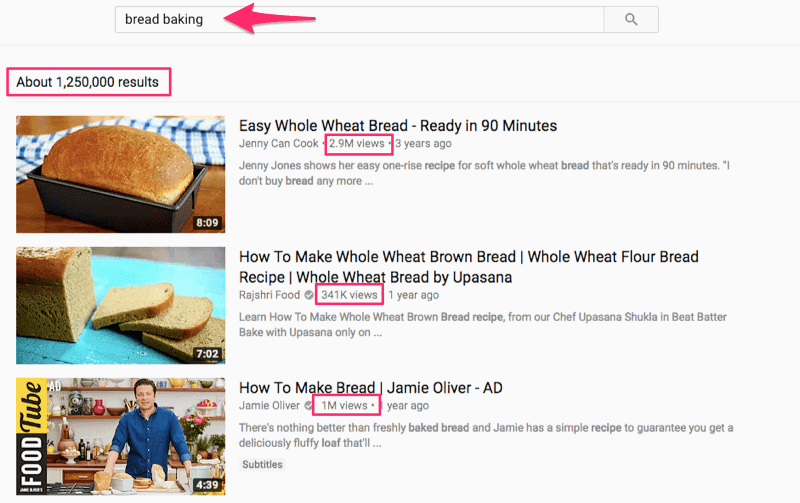The height and width of the screenshot is (503, 800).
Task: Click 'About 1,250,000 results' text
Action: click(x=87, y=82)
